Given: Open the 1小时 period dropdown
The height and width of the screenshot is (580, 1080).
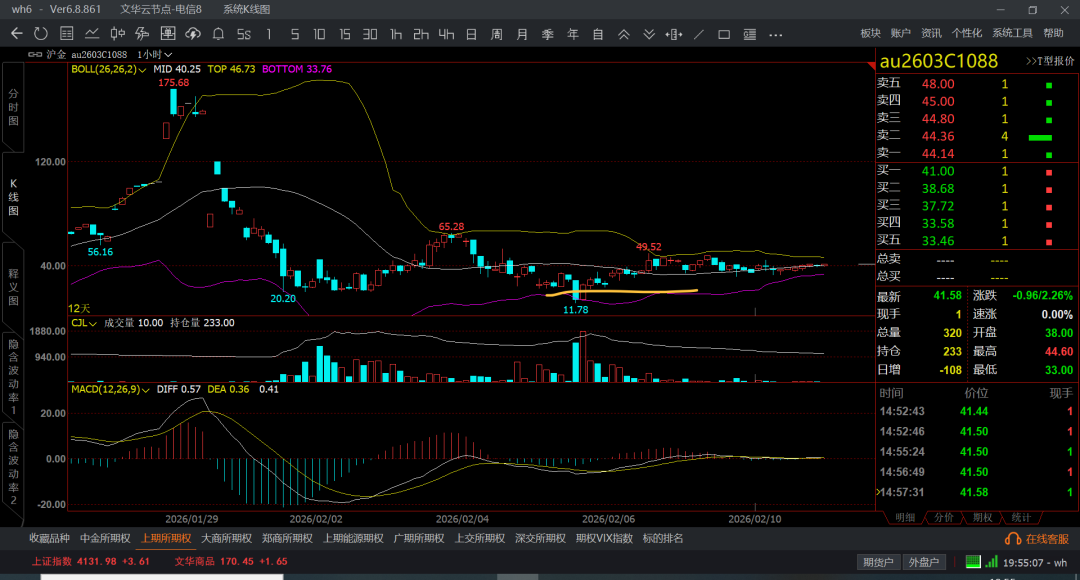Looking at the screenshot, I should (x=156, y=54).
